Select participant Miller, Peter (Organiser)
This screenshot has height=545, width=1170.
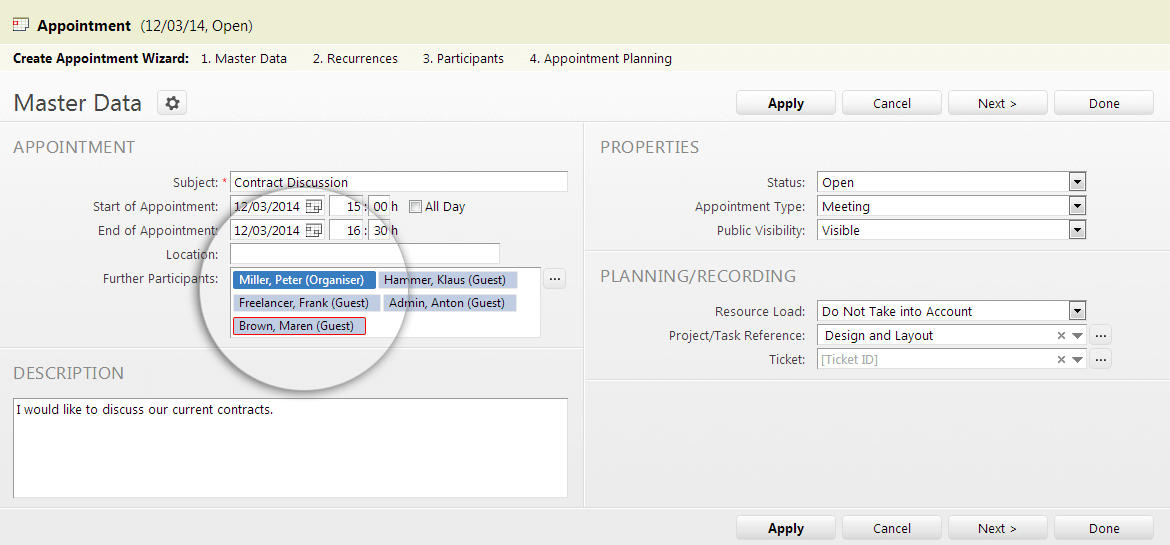[x=304, y=280]
